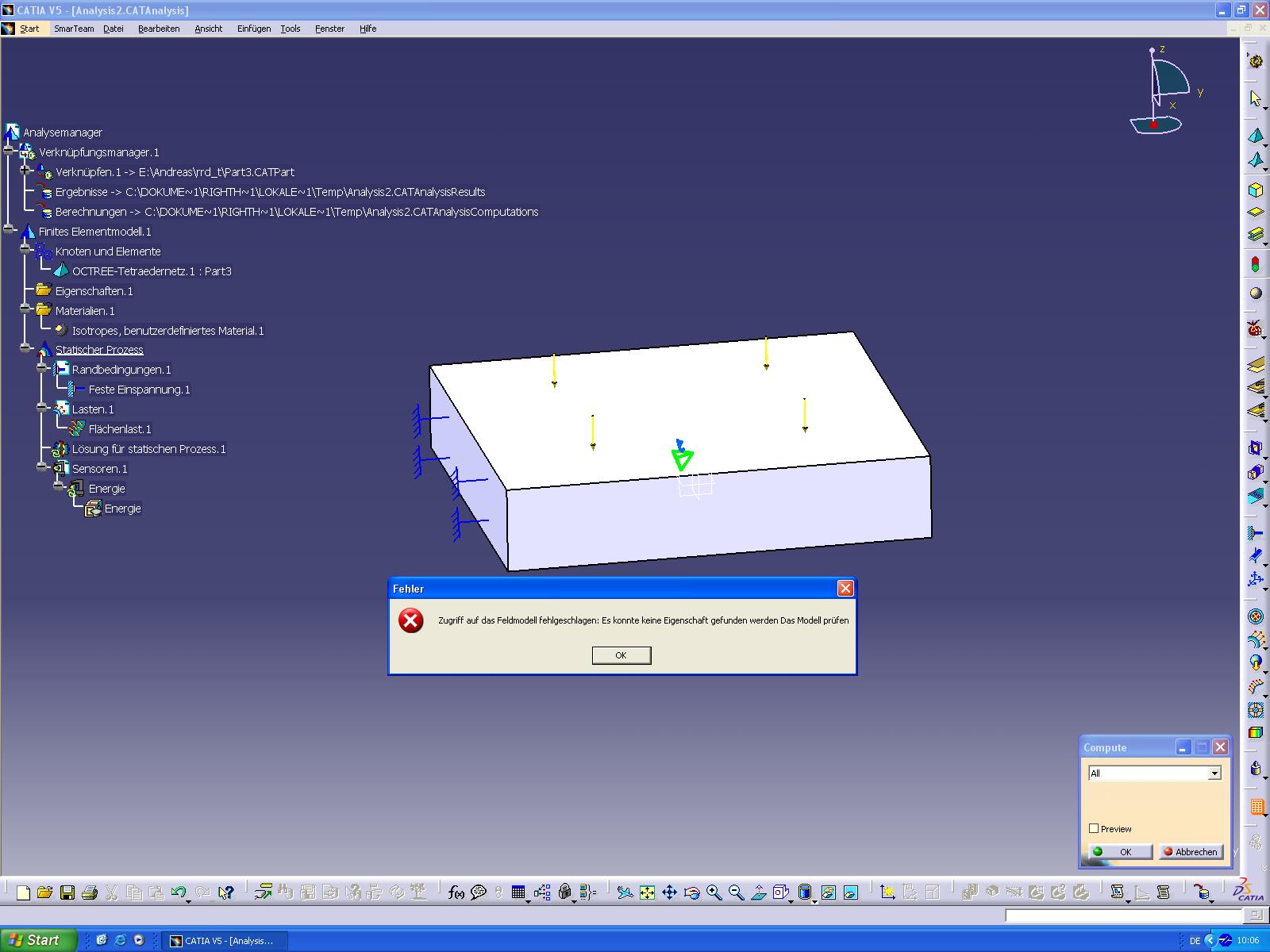This screenshot has height=952, width=1270.
Task: Click the Octree tetrahedron mesher icon
Action: [x=1255, y=136]
